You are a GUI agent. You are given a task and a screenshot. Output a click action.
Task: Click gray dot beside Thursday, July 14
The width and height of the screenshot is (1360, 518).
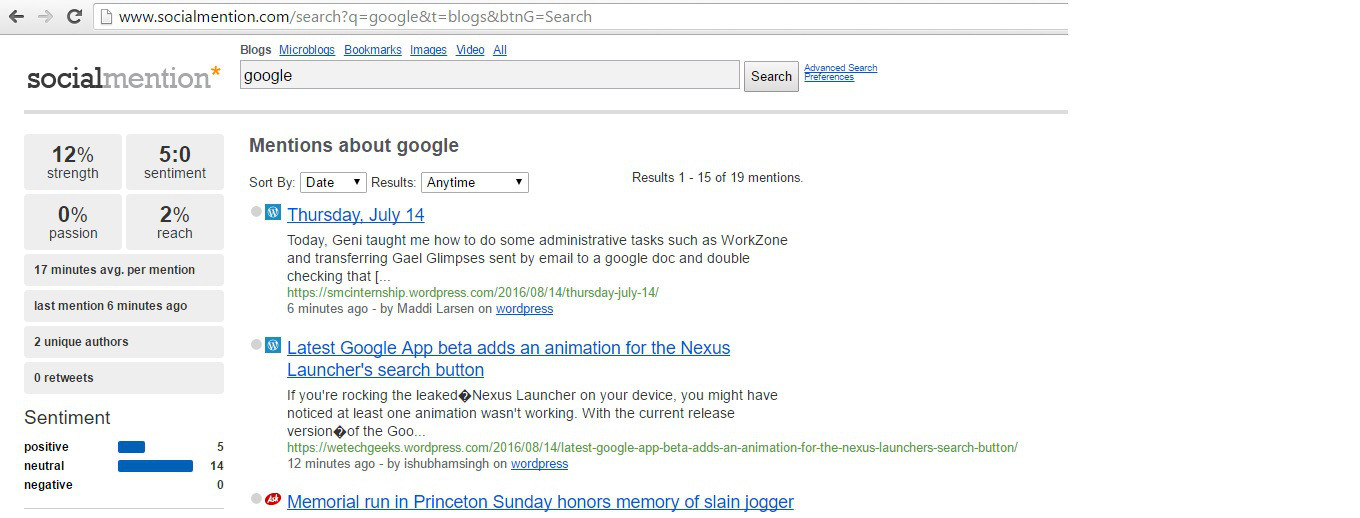tap(256, 212)
